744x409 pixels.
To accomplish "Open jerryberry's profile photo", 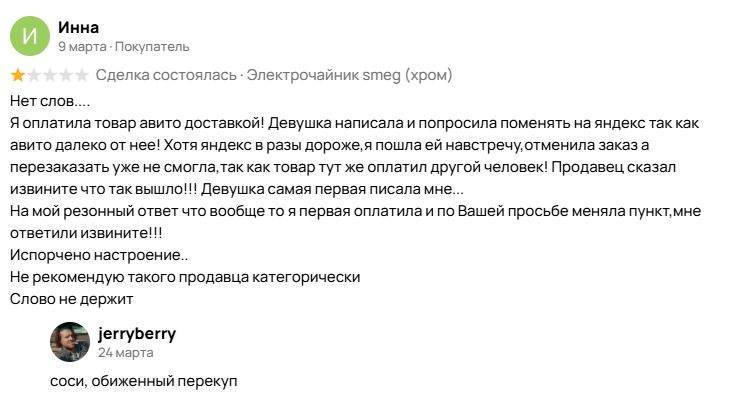I will tap(70, 342).
